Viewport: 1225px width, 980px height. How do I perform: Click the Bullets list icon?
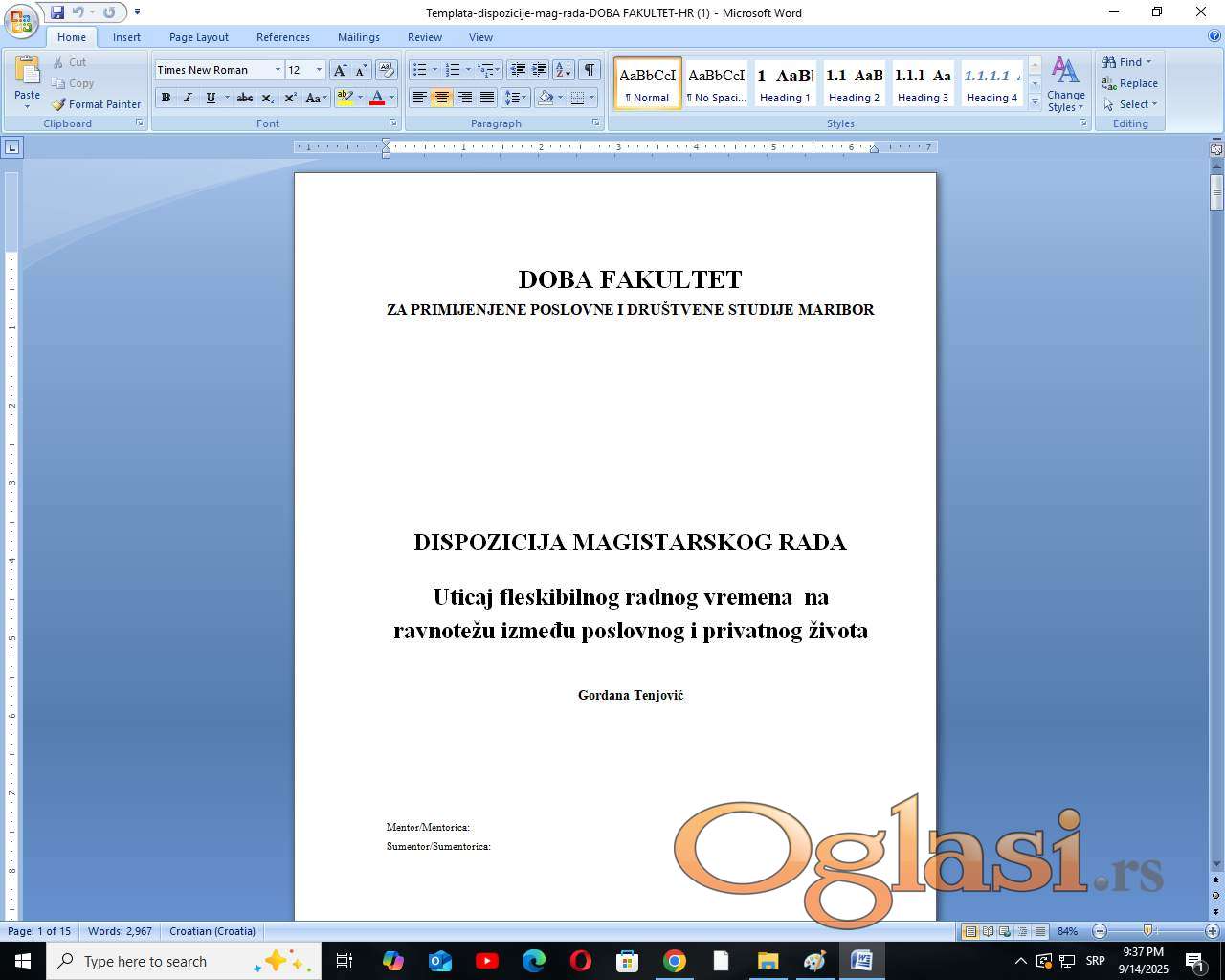(x=419, y=70)
